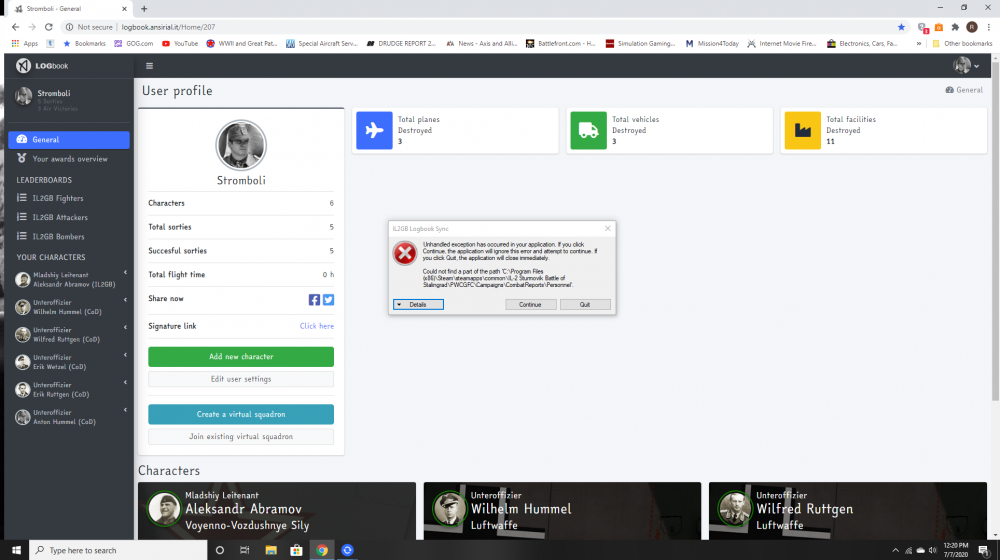Viewport: 1000px width, 560px height.
Task: Open the notification center icon
Action: [x=984, y=550]
